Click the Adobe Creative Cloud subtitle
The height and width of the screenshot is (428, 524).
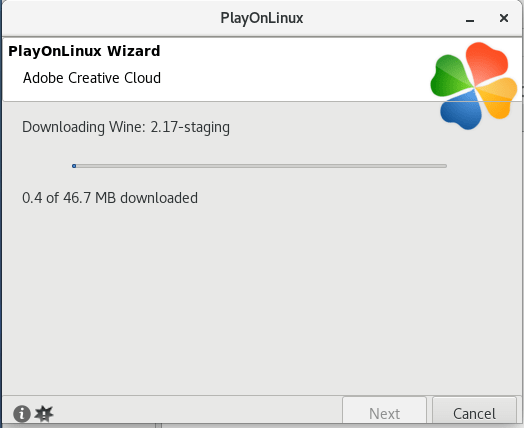pos(92,78)
